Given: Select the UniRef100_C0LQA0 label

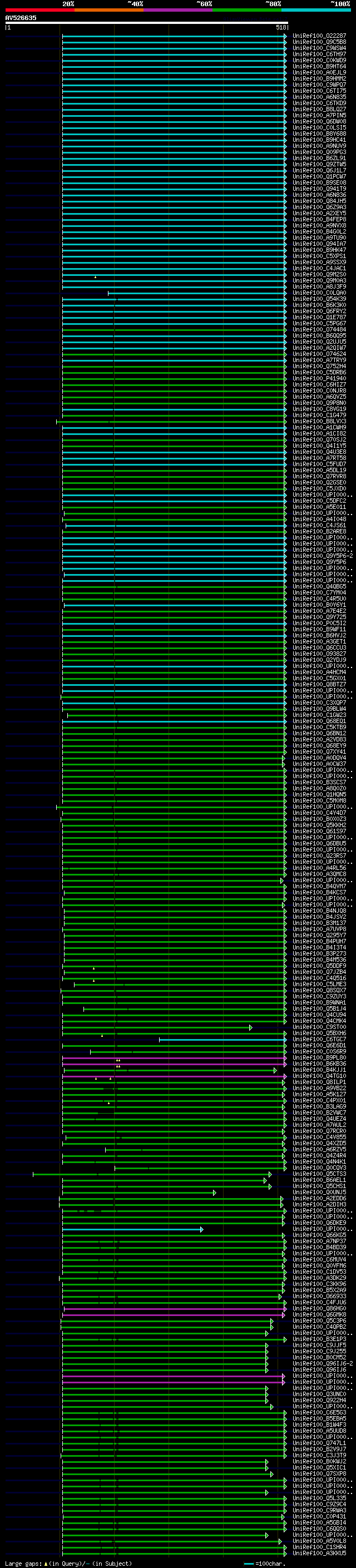Looking at the screenshot, I should pyautogui.click(x=319, y=293).
